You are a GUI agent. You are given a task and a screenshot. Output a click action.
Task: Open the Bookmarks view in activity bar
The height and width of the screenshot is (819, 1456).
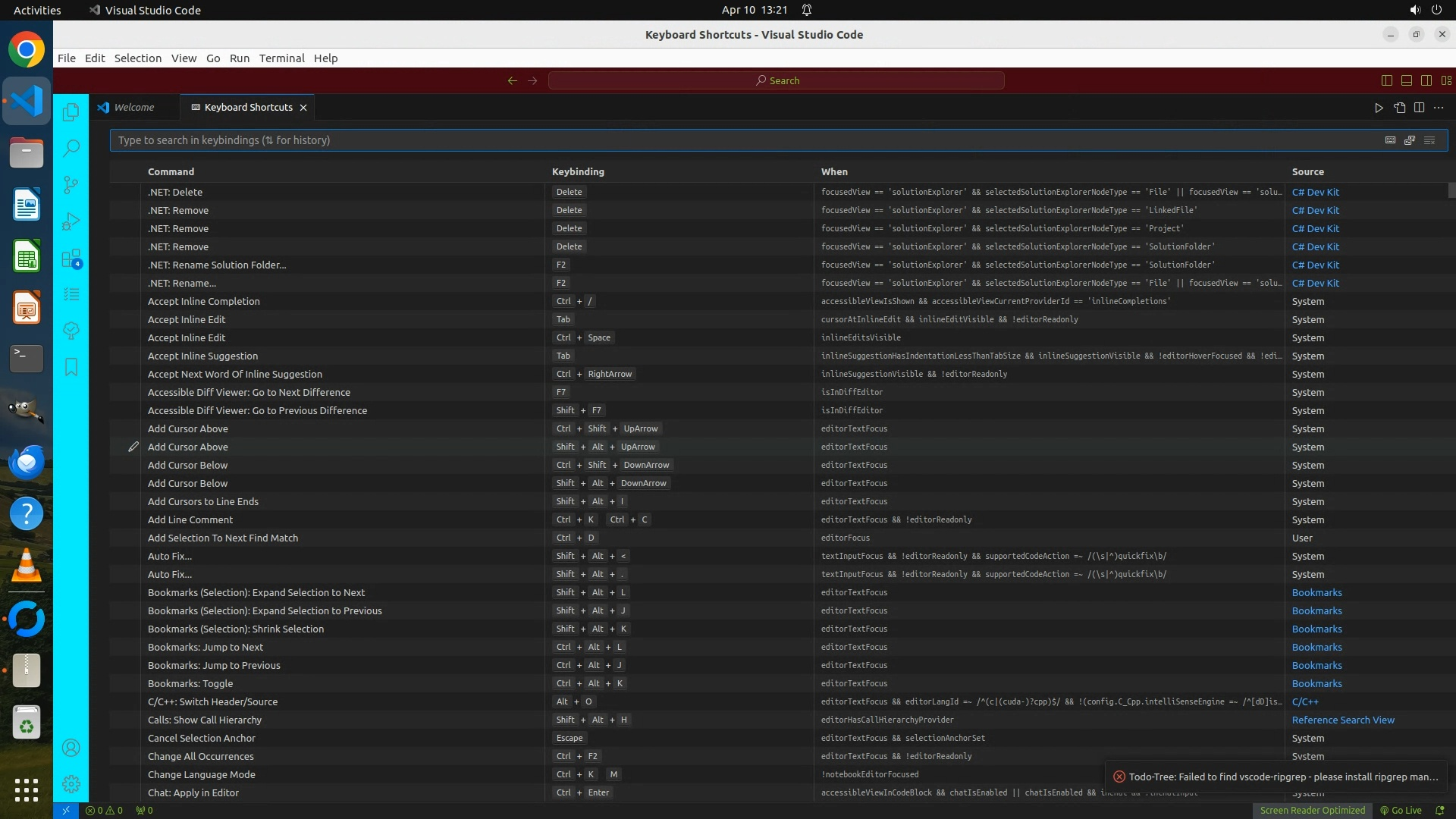pos(71,367)
